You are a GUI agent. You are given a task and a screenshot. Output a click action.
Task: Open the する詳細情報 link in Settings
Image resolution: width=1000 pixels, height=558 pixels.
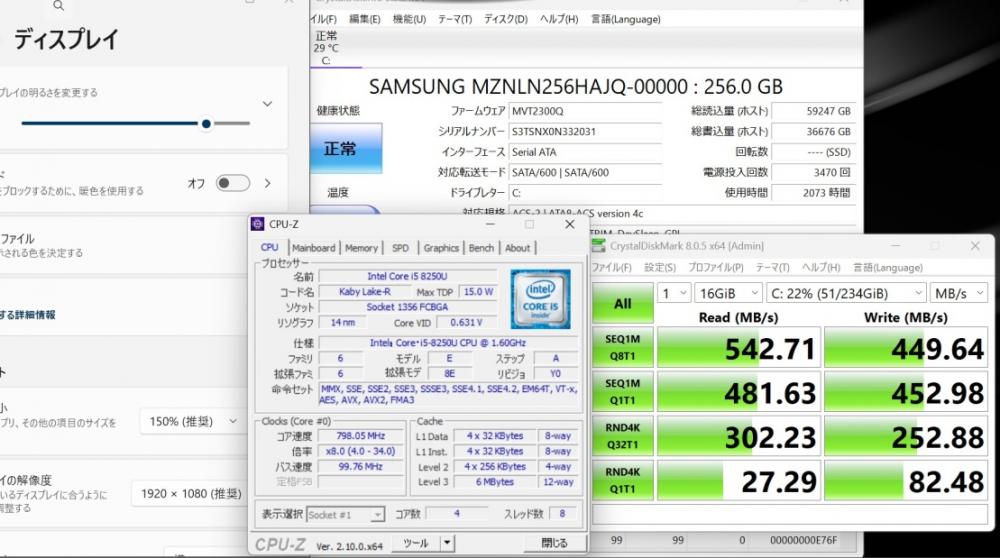28,314
